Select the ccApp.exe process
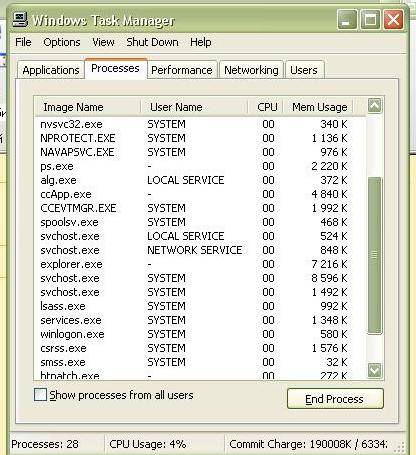 200,194
